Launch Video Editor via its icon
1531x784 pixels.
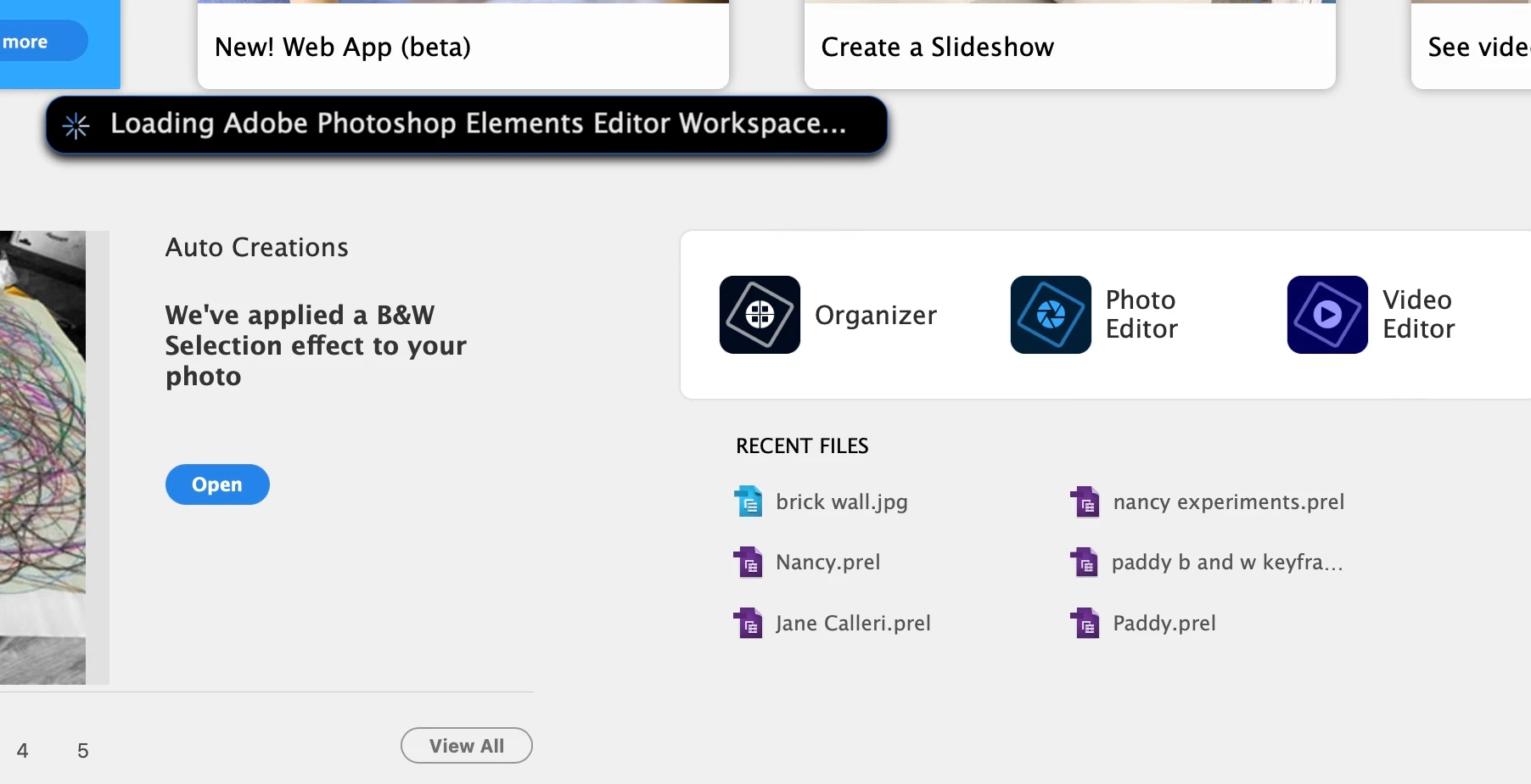point(1327,315)
